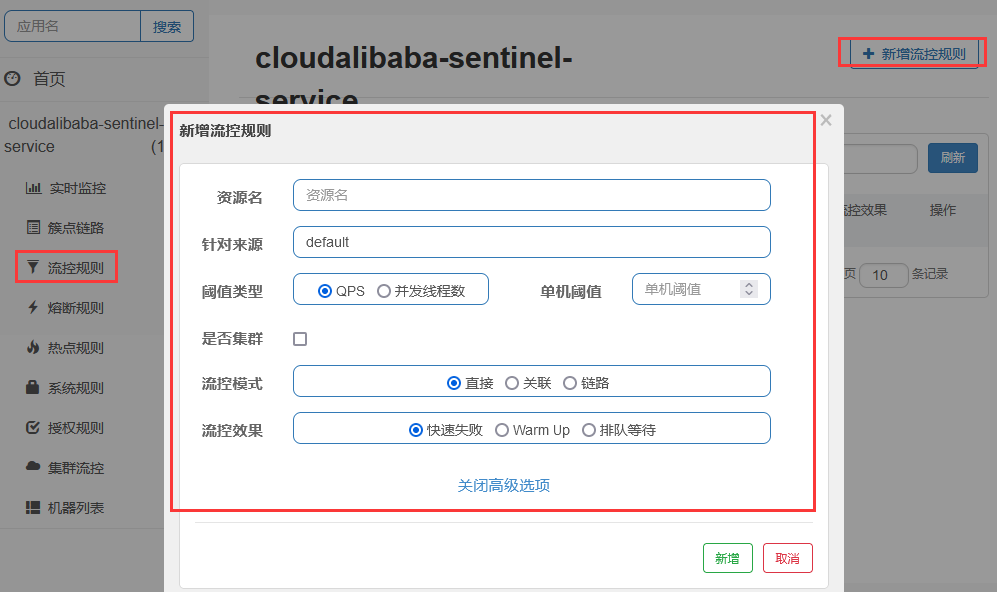This screenshot has width=997, height=592.
Task: Select 关联 flow control mode
Action: coord(512,383)
